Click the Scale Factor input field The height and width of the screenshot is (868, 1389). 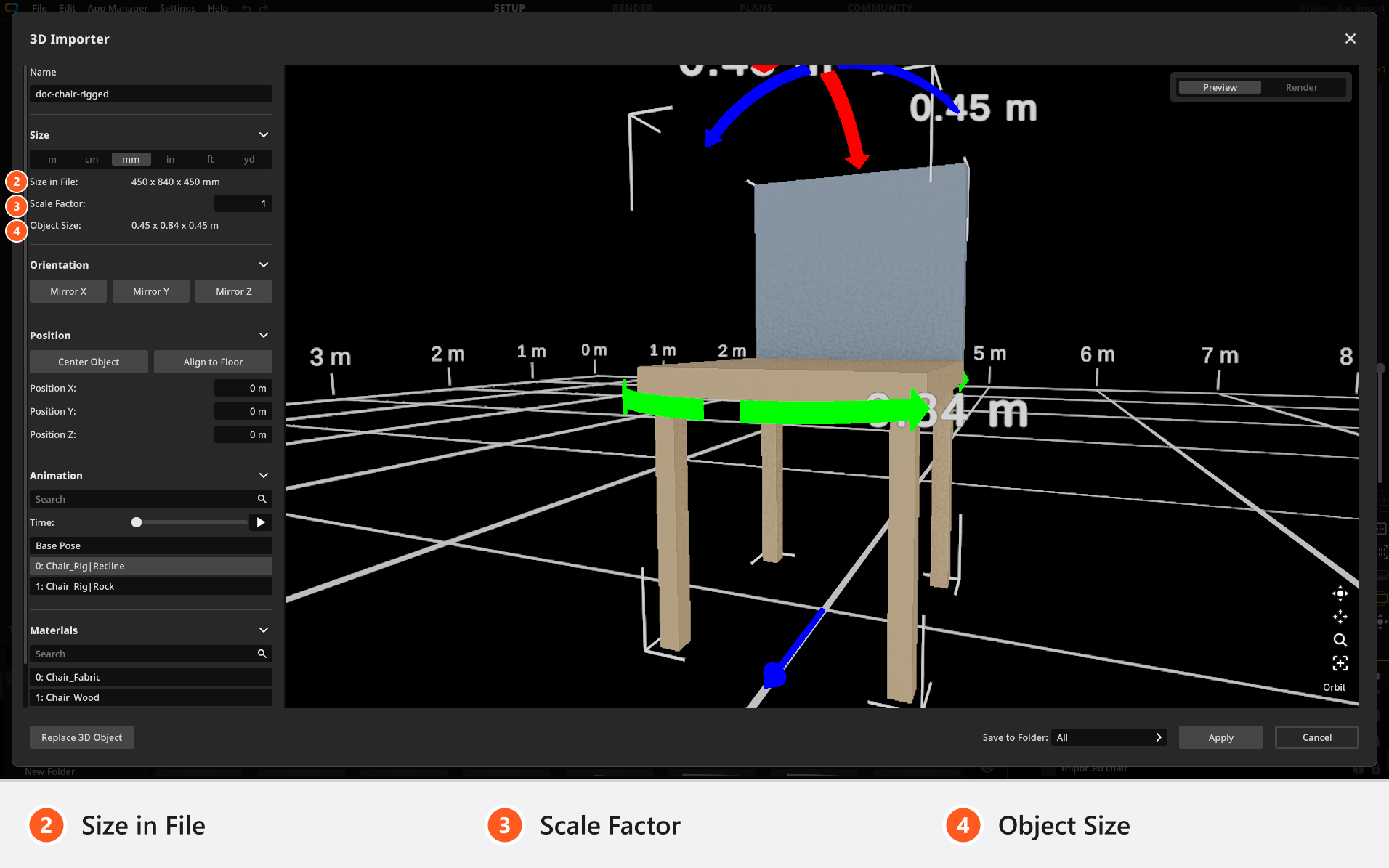(243, 203)
